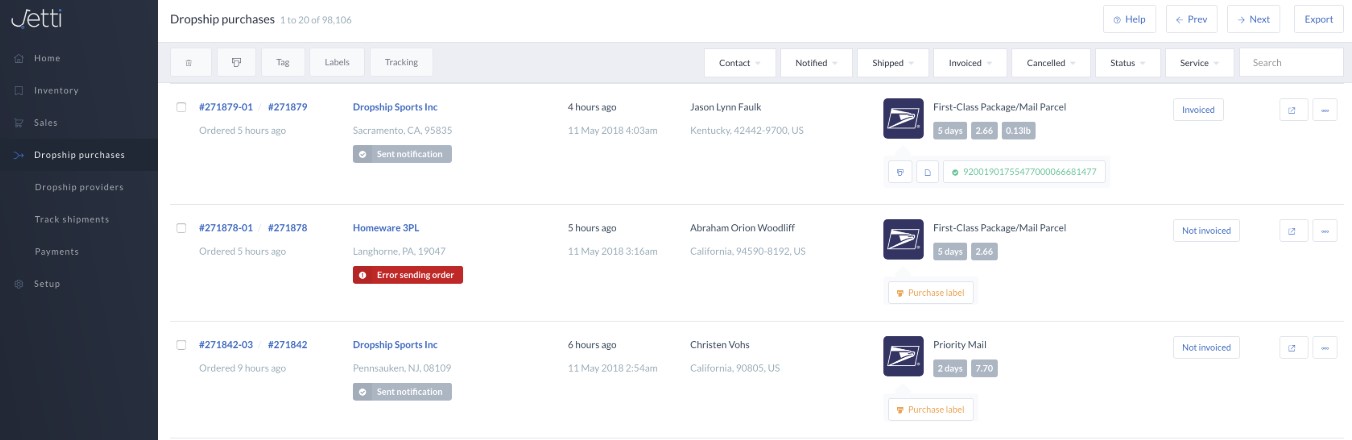The image size is (1352, 440).
Task: Click Purchase label for Homeware 3PL order
Action: (x=930, y=293)
